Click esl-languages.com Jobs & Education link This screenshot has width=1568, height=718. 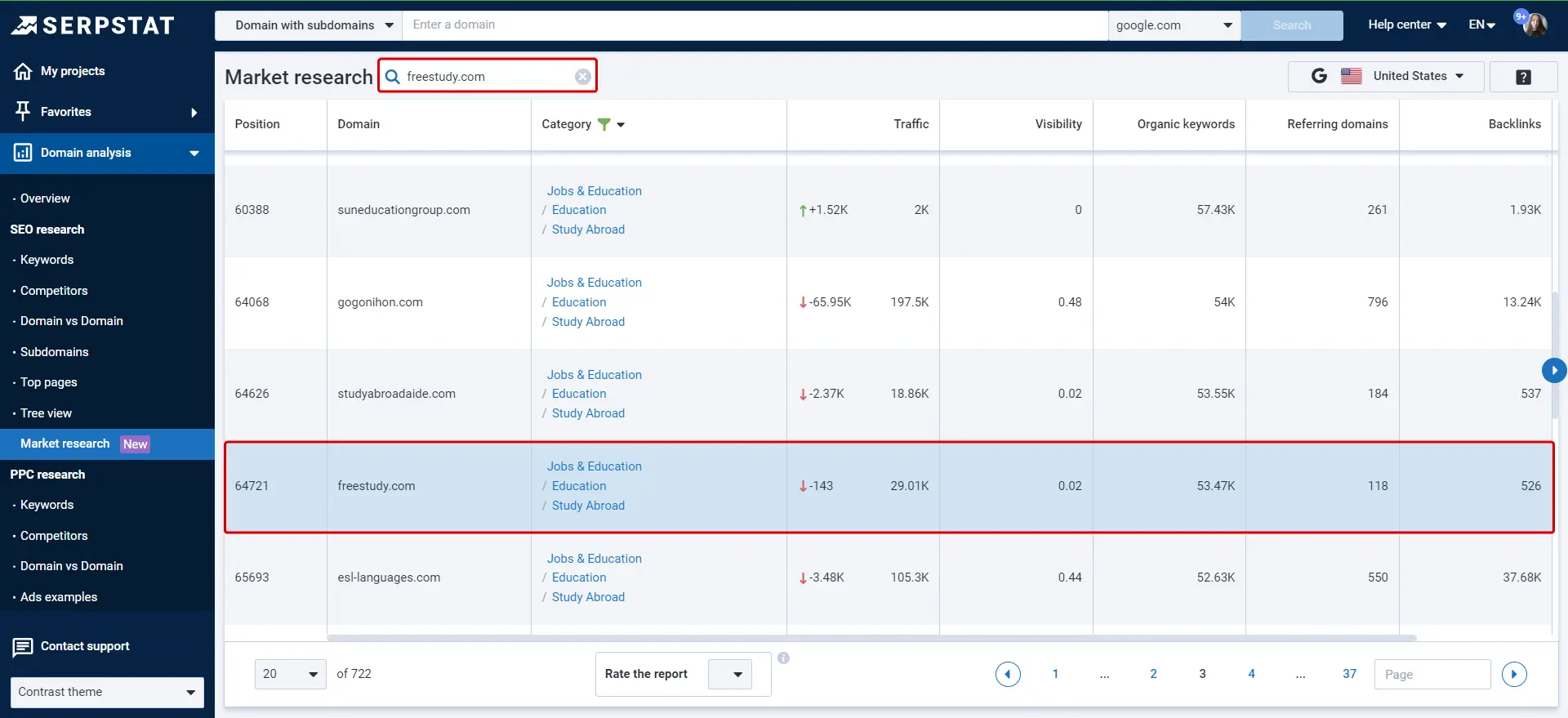595,559
